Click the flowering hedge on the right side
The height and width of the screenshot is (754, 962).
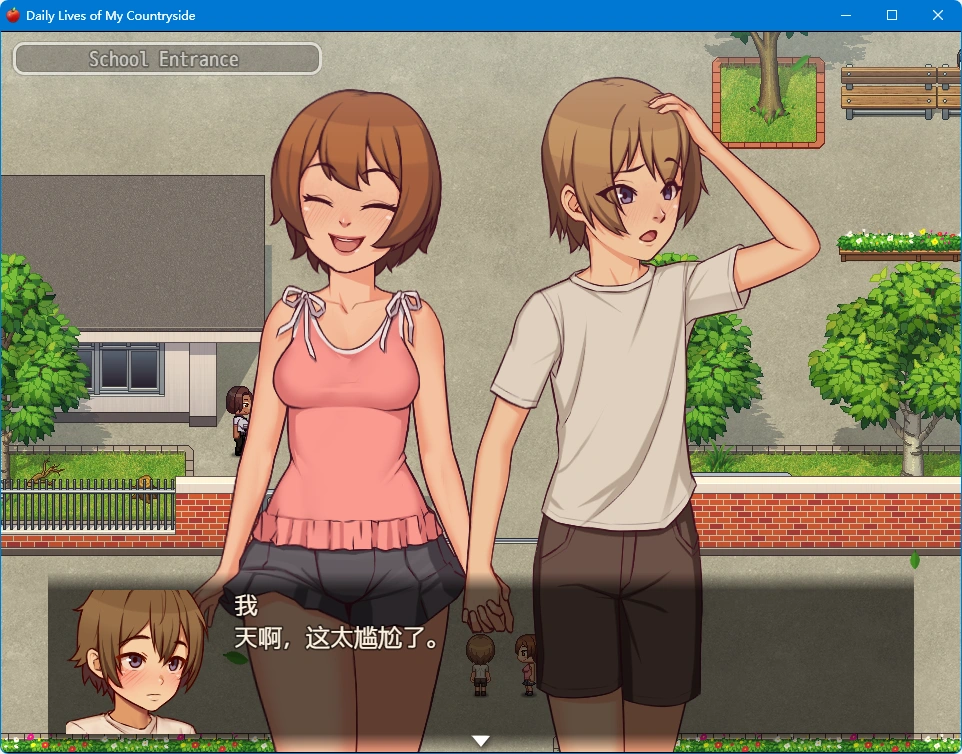(x=895, y=238)
